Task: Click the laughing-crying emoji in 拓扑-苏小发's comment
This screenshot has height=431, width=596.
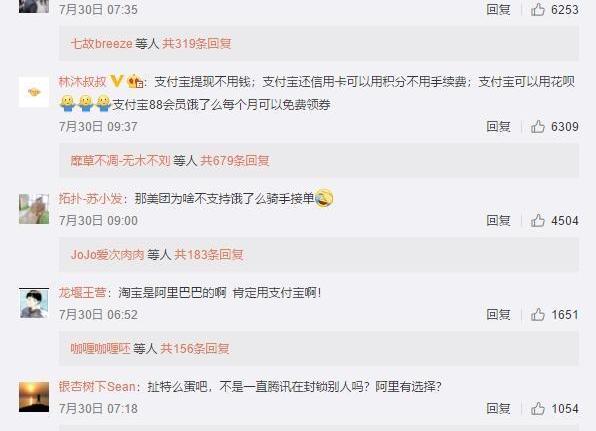Action: (x=324, y=198)
